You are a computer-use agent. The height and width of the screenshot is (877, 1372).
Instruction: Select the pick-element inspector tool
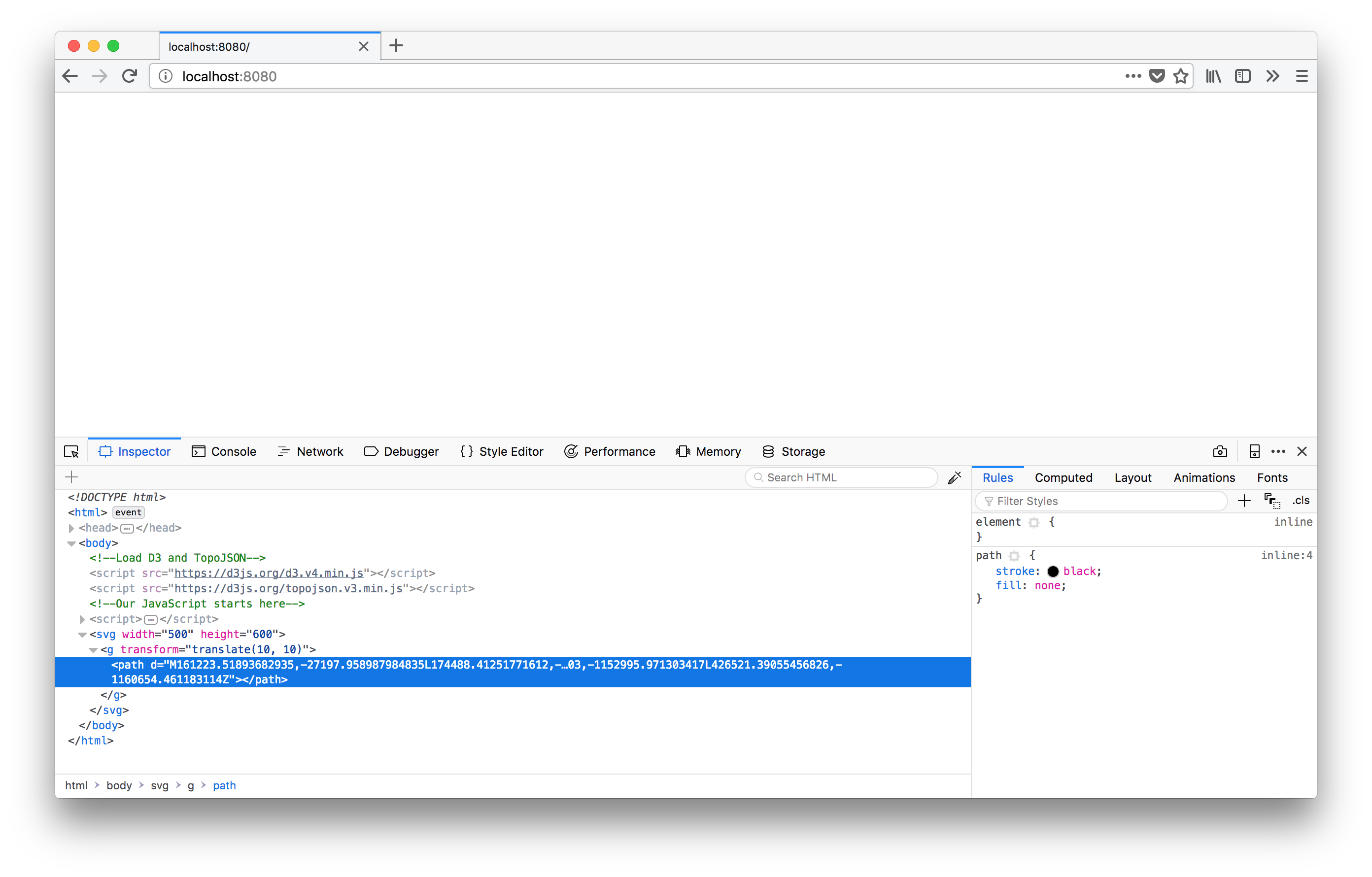click(x=70, y=451)
